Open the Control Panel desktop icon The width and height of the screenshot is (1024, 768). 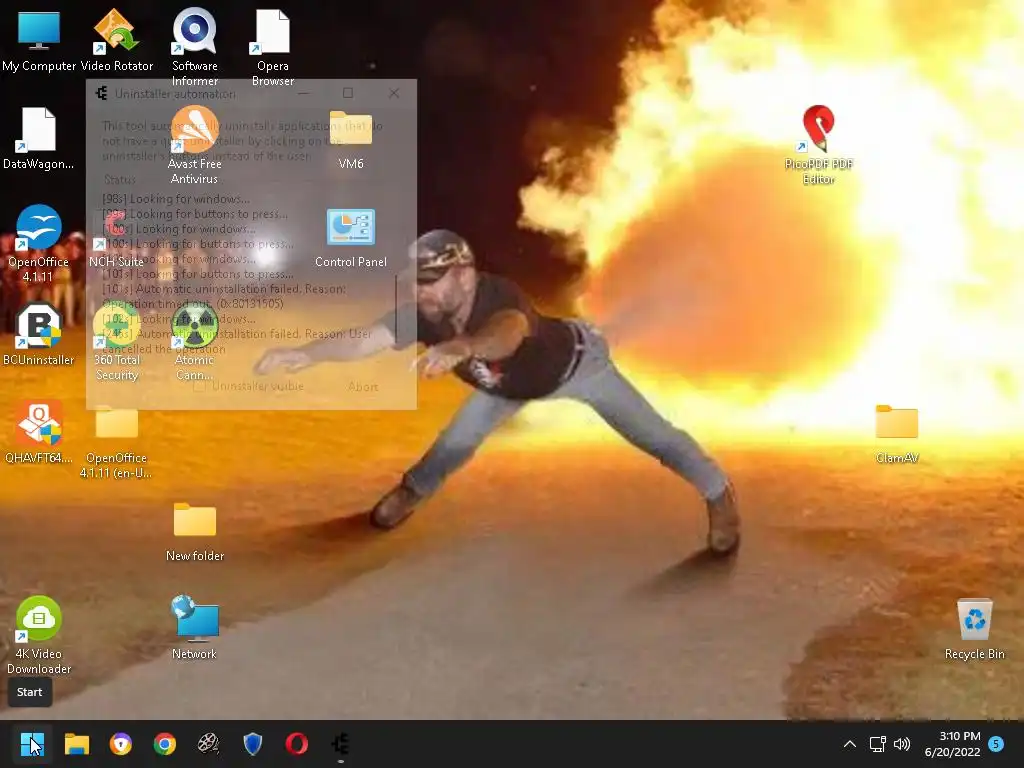pos(351,238)
